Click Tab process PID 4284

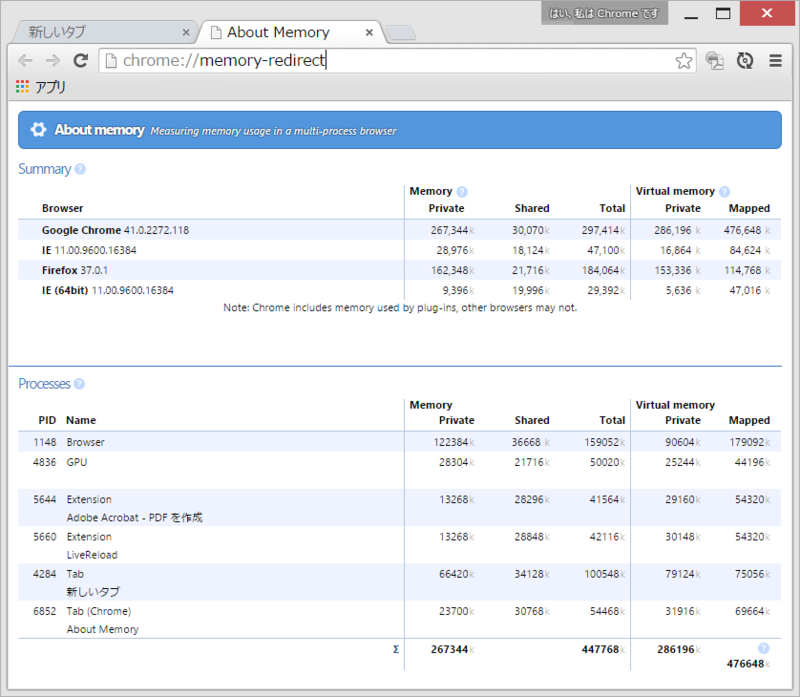(44, 574)
